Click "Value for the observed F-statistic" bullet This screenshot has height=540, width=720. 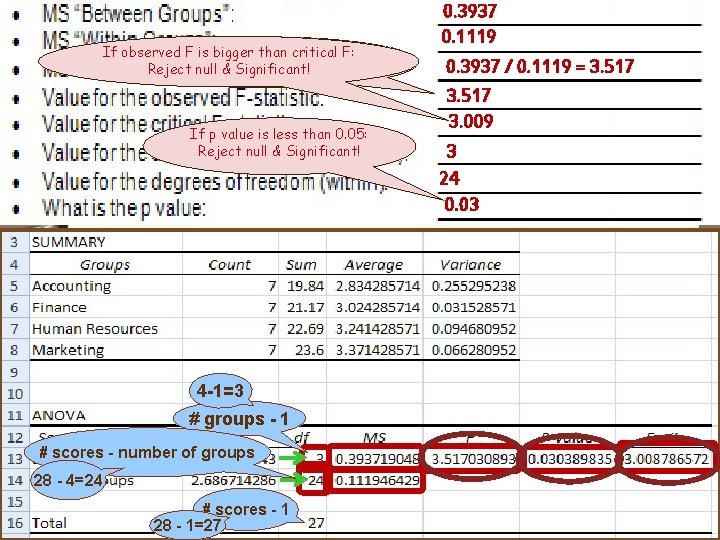tap(183, 97)
